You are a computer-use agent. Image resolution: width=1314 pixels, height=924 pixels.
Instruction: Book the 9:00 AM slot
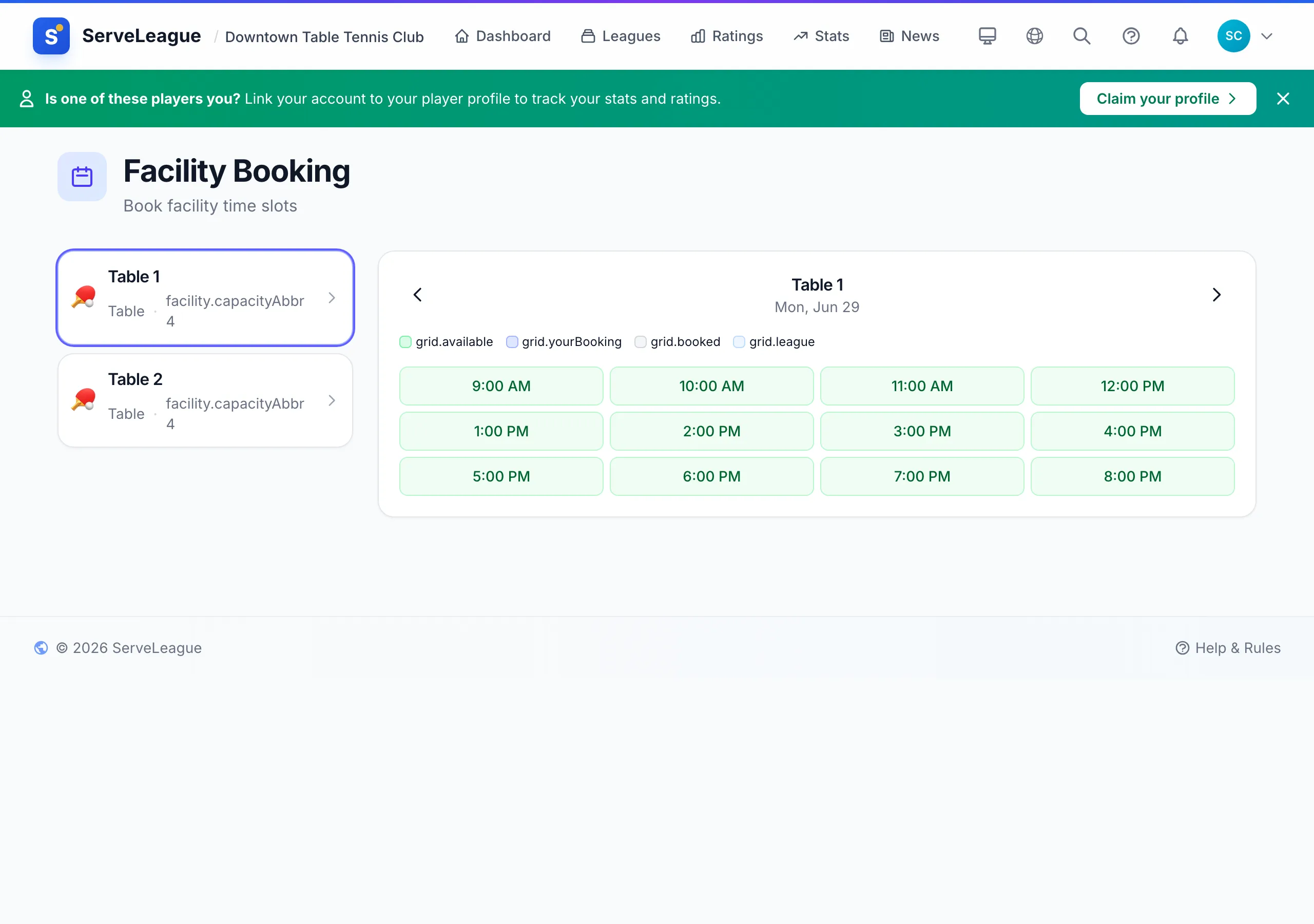click(501, 386)
